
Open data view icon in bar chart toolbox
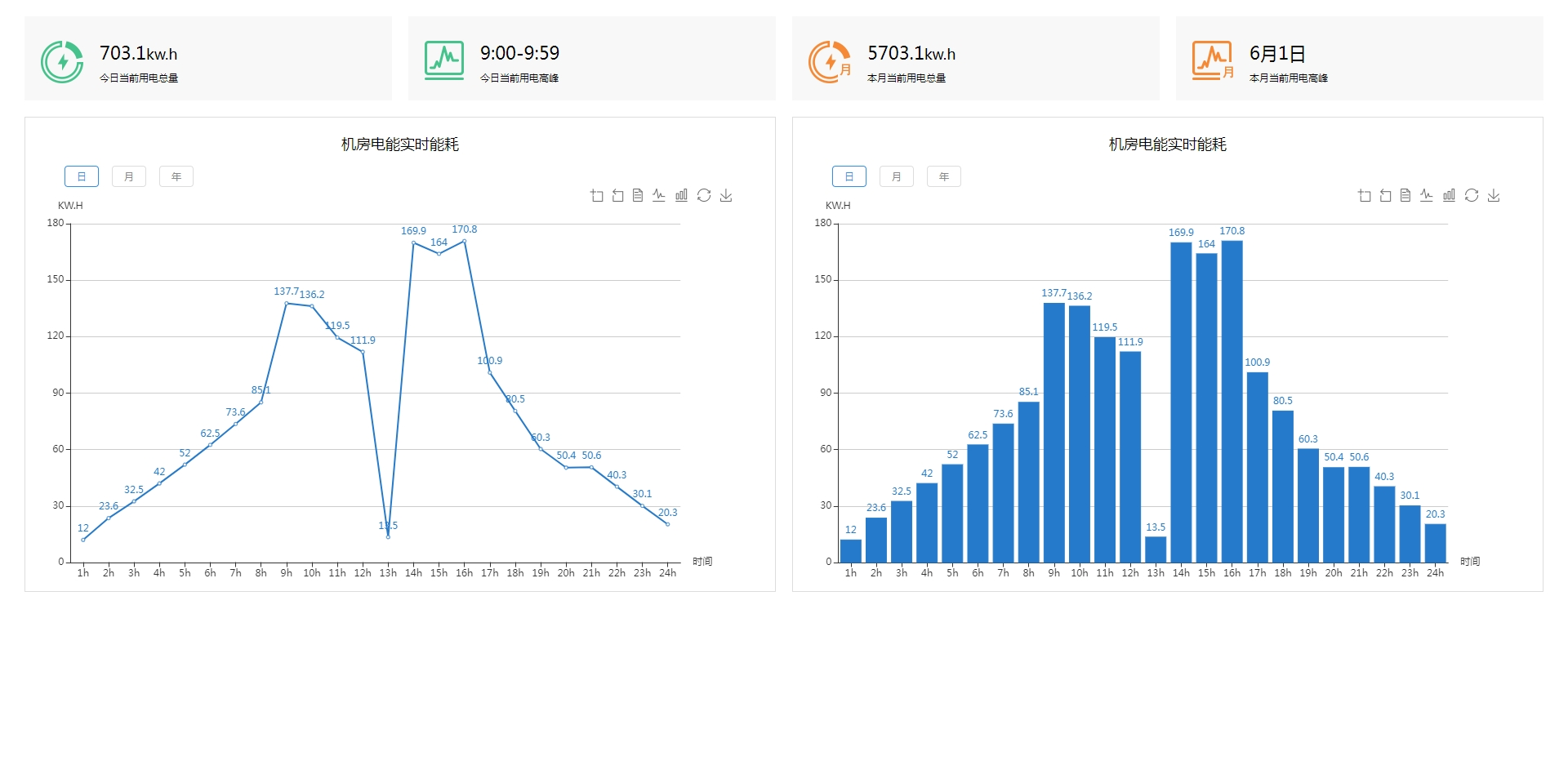tap(1405, 195)
